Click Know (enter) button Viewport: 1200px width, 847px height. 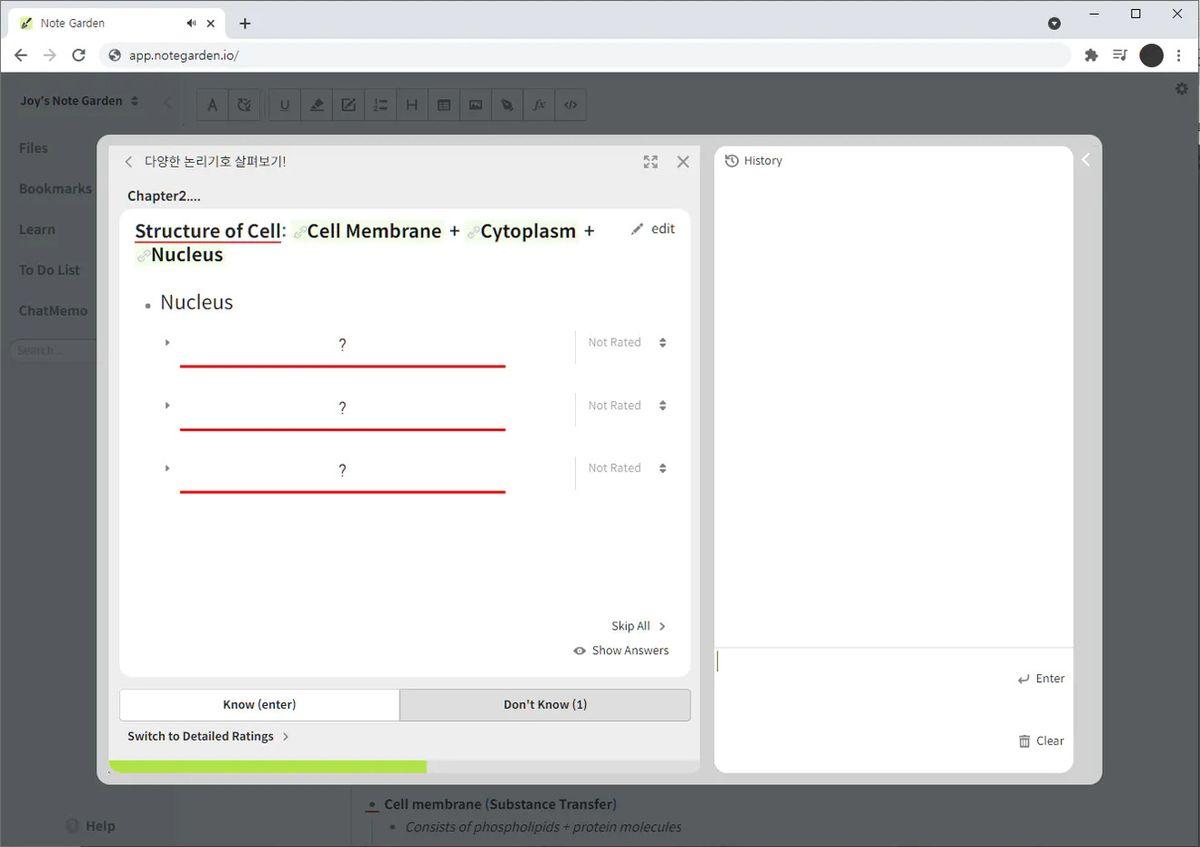tap(259, 704)
